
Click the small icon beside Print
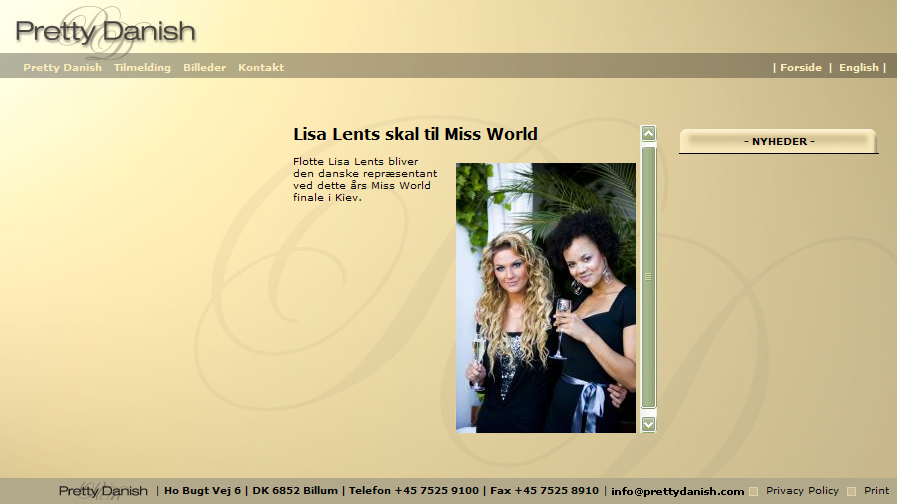point(852,491)
